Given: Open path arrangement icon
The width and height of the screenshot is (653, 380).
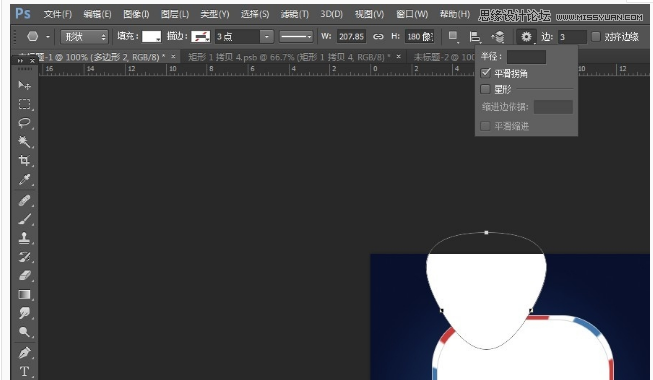Looking at the screenshot, I should point(498,37).
